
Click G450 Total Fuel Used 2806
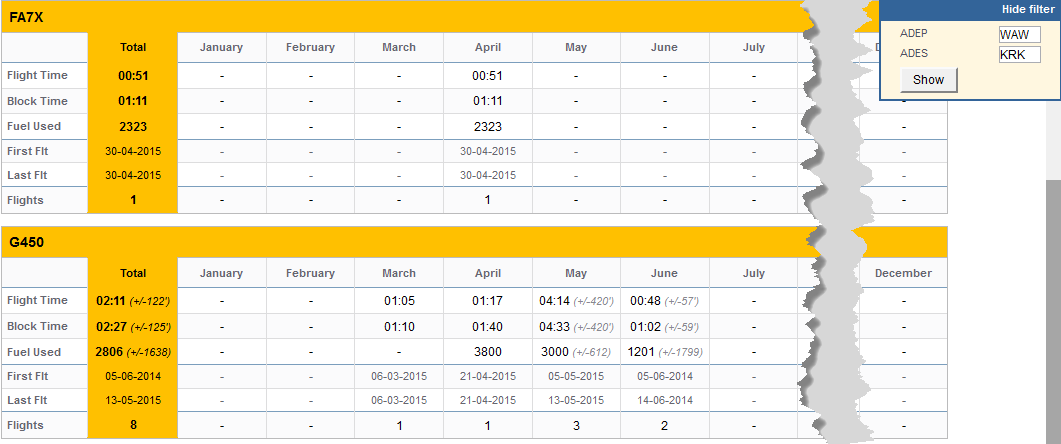(133, 352)
